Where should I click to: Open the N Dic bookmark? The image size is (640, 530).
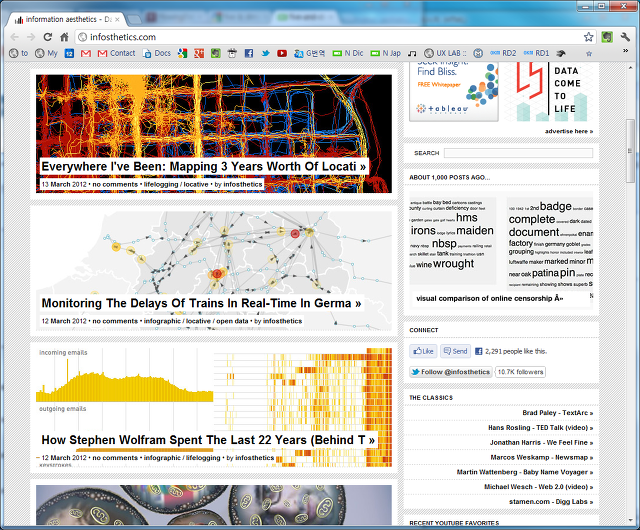(x=348, y=53)
